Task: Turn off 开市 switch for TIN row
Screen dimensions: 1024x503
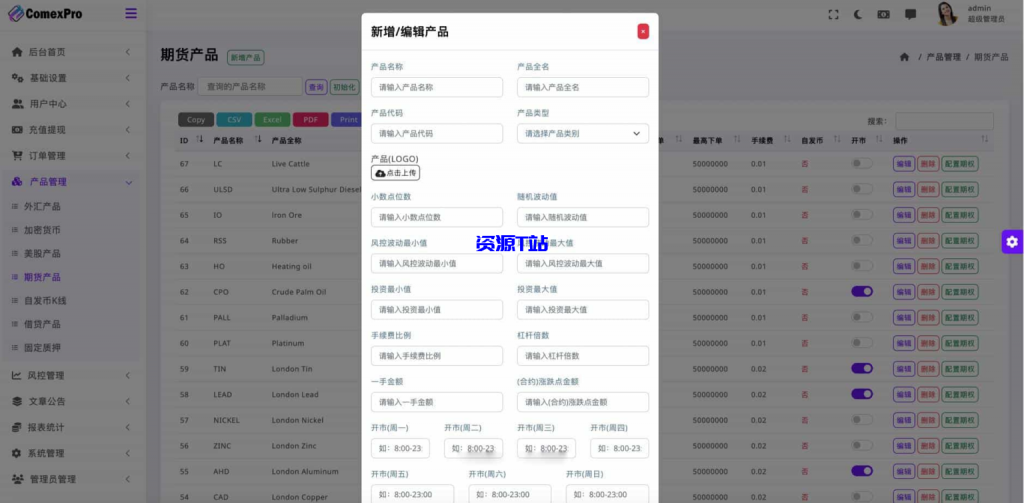Action: pos(861,368)
